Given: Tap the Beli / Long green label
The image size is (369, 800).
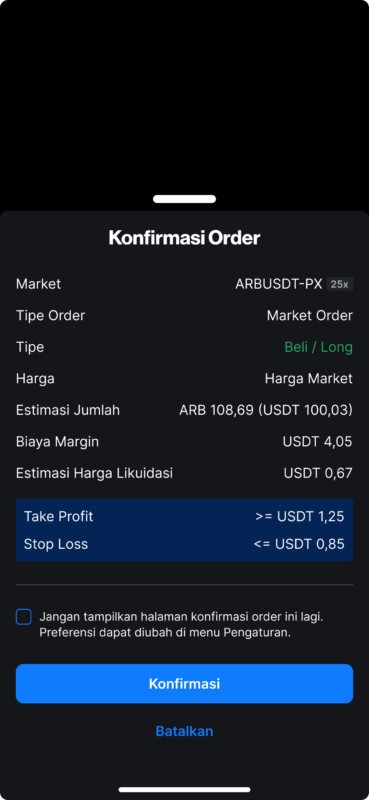Looking at the screenshot, I should point(318,347).
